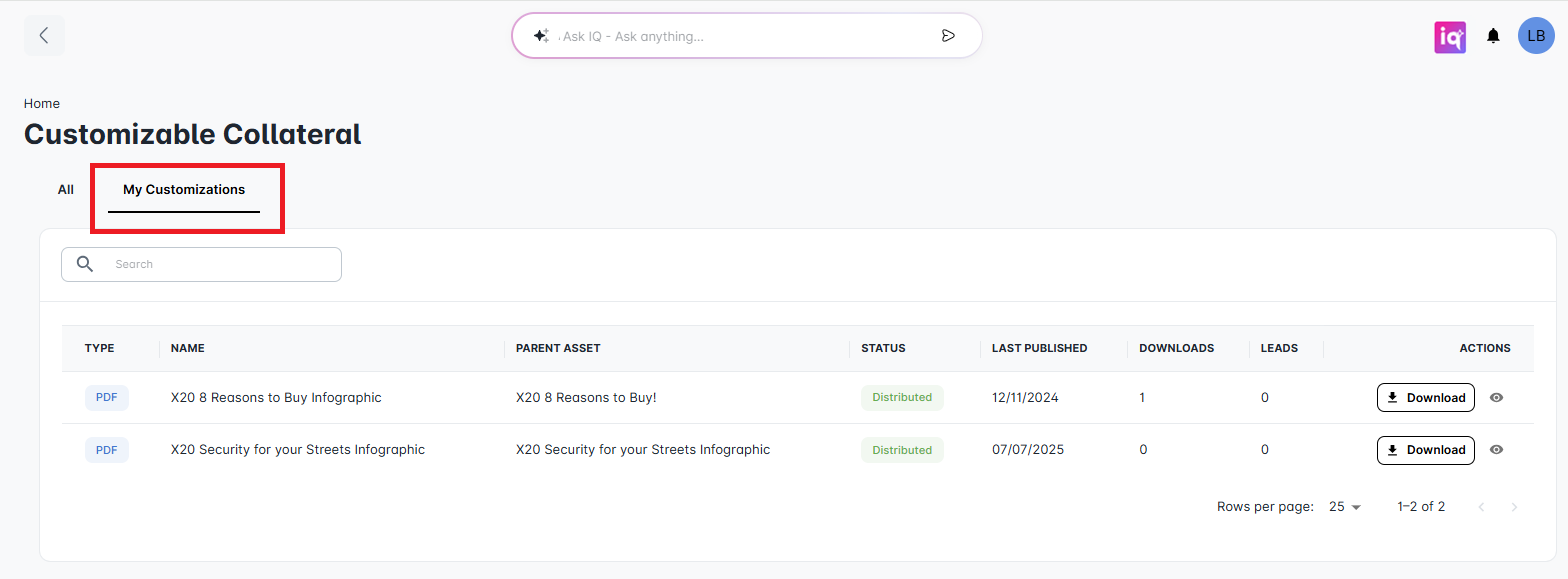Sort by the Last Published column header
The height and width of the screenshot is (579, 1568).
pos(1039,348)
